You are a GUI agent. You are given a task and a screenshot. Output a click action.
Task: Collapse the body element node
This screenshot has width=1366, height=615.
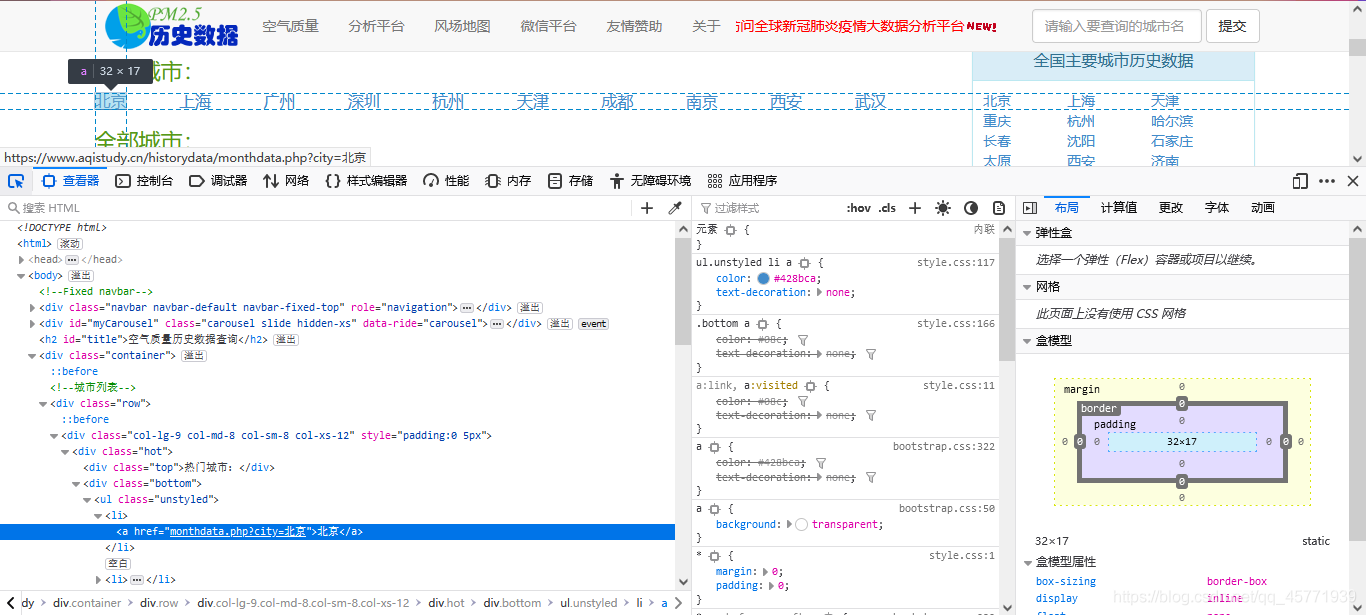[21, 276]
